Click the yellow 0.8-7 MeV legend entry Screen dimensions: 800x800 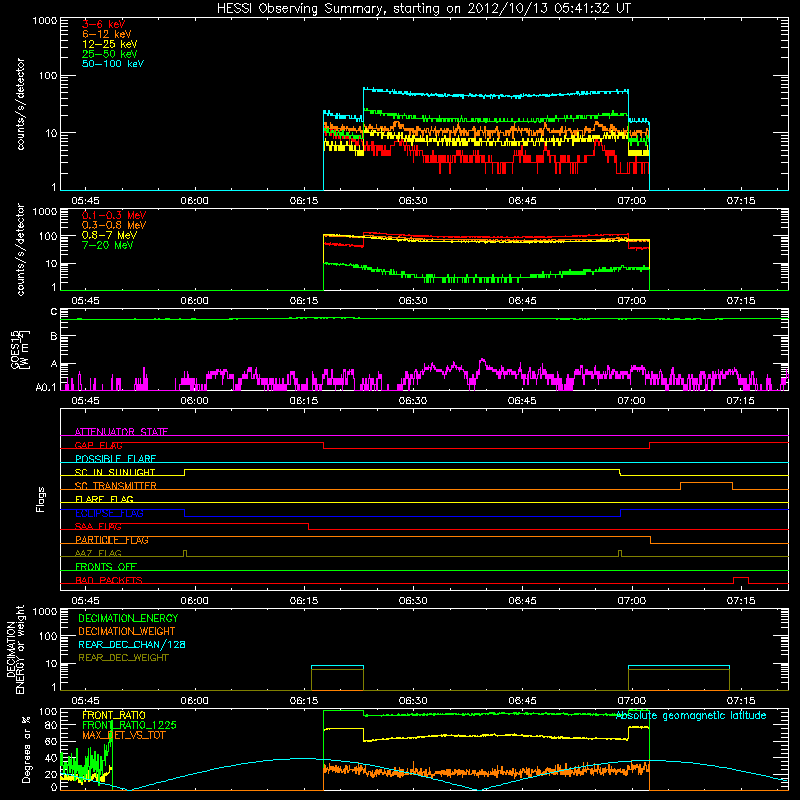pos(109,235)
